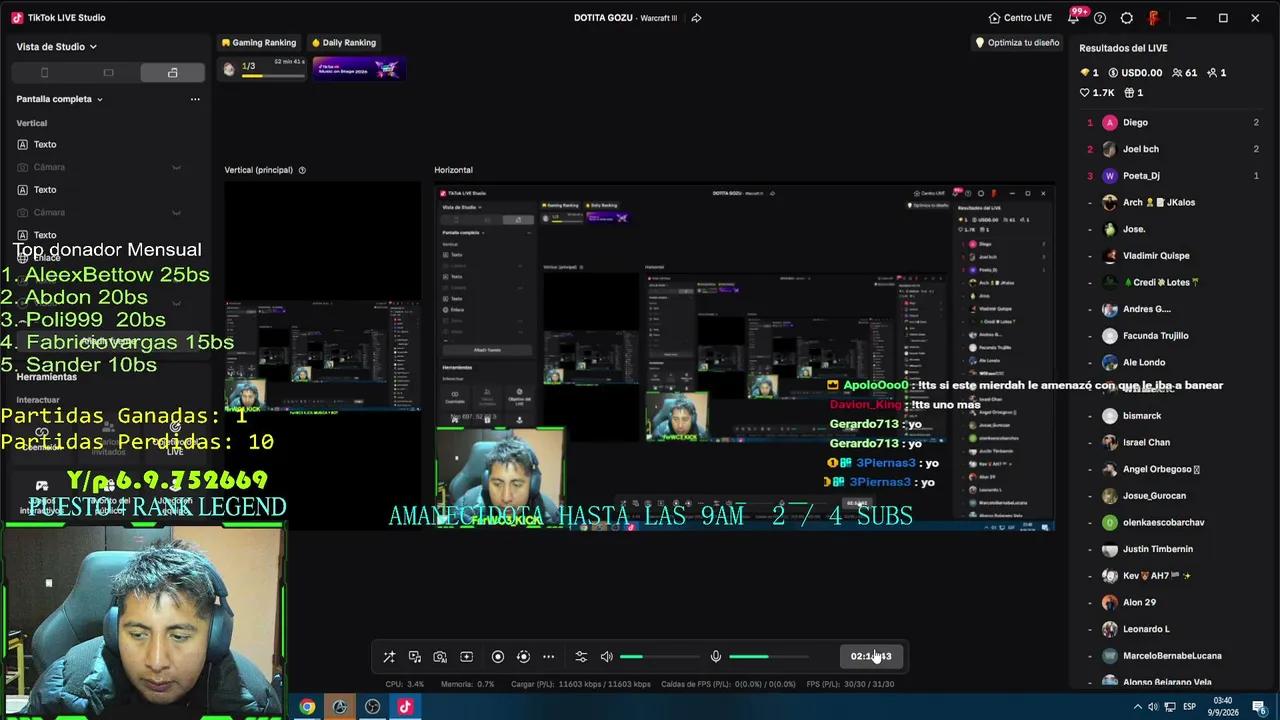Click Optimiza tu diseño tip
Viewport: 1280px width, 720px height.
click(x=1017, y=43)
